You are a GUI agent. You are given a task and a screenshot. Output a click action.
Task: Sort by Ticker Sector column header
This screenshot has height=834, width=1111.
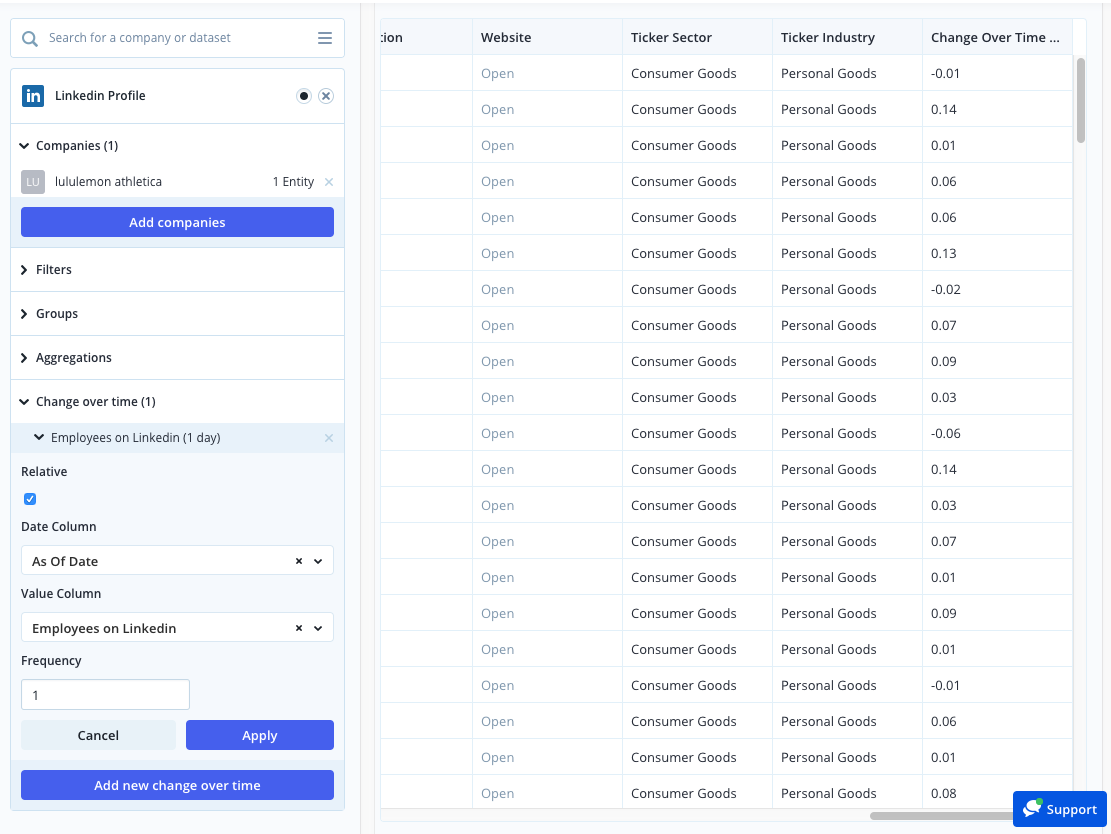[697, 38]
